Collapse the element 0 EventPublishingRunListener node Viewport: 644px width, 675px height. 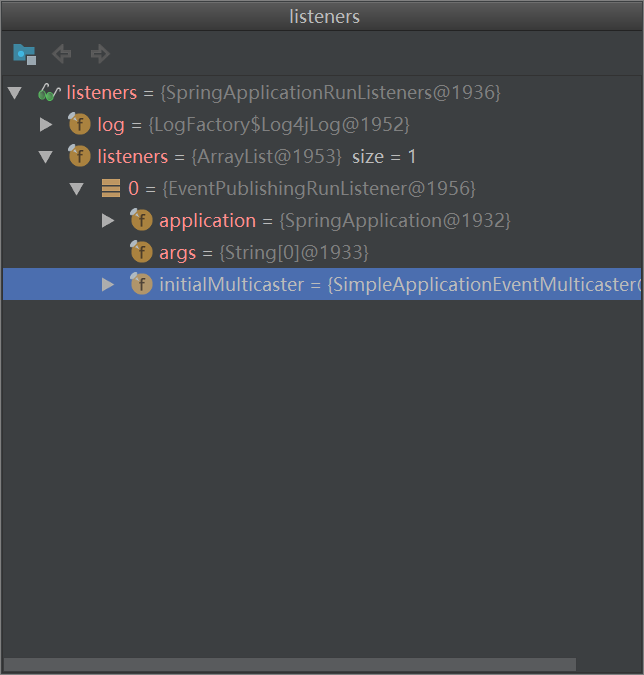tap(77, 189)
